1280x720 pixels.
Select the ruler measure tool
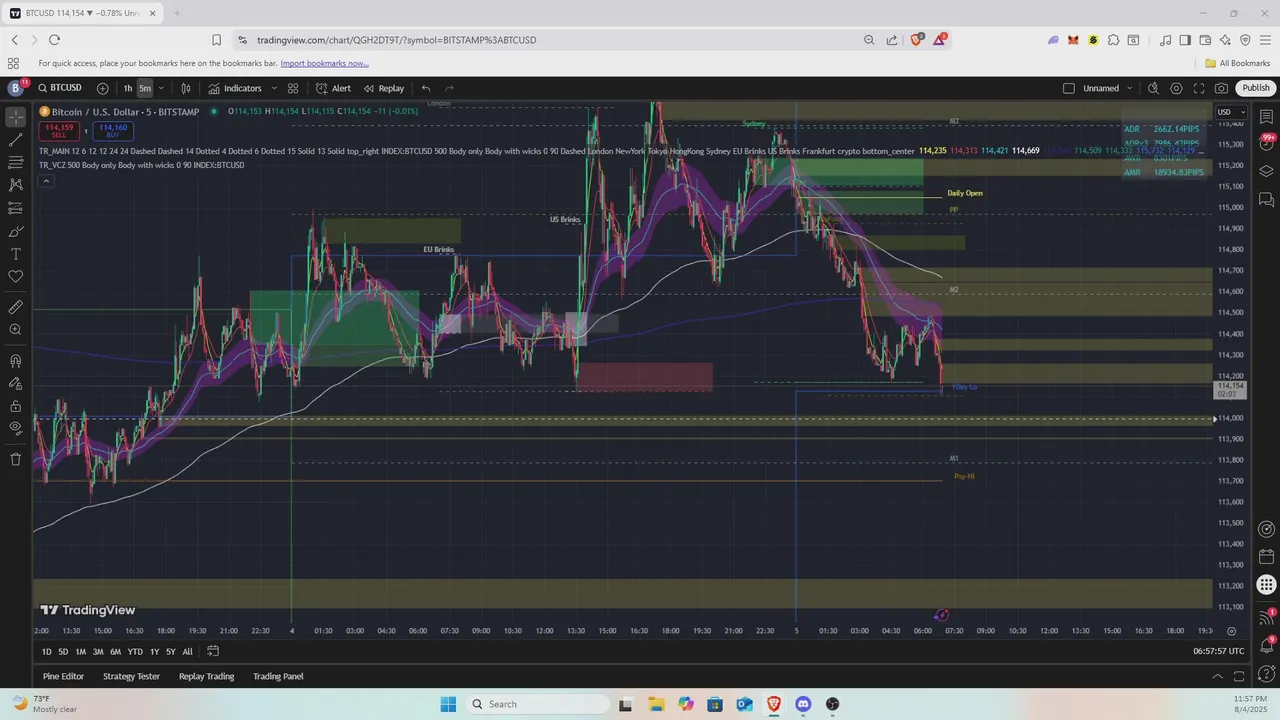point(16,307)
